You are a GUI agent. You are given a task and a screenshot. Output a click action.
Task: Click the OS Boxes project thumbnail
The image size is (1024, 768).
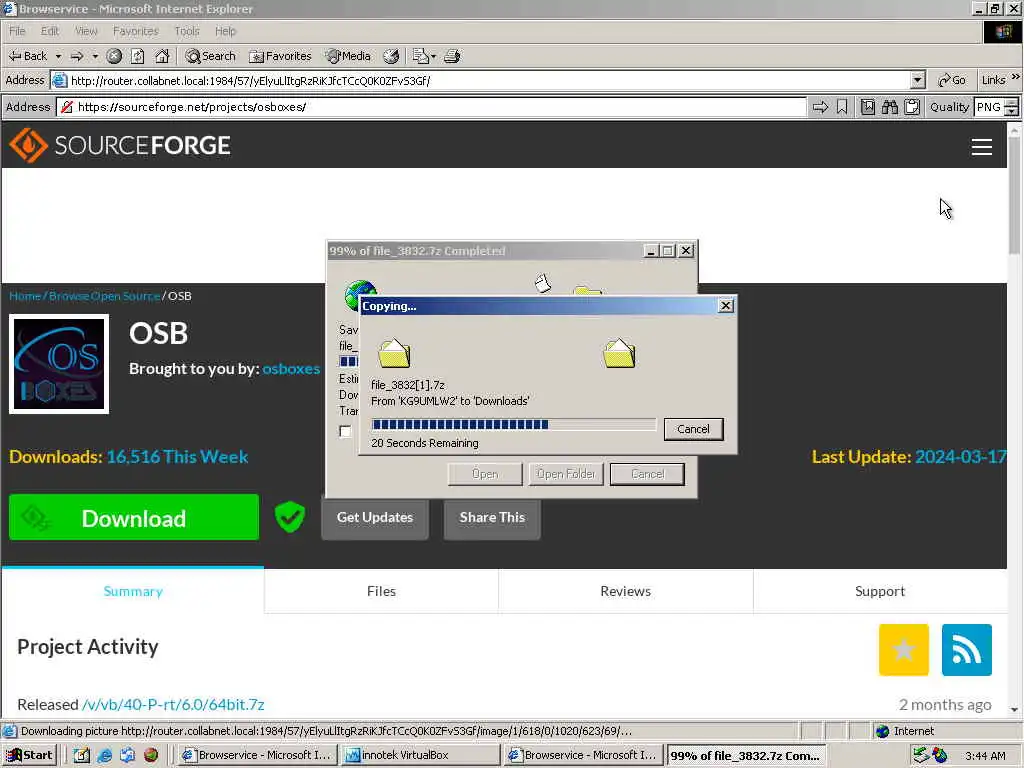pyautogui.click(x=59, y=364)
